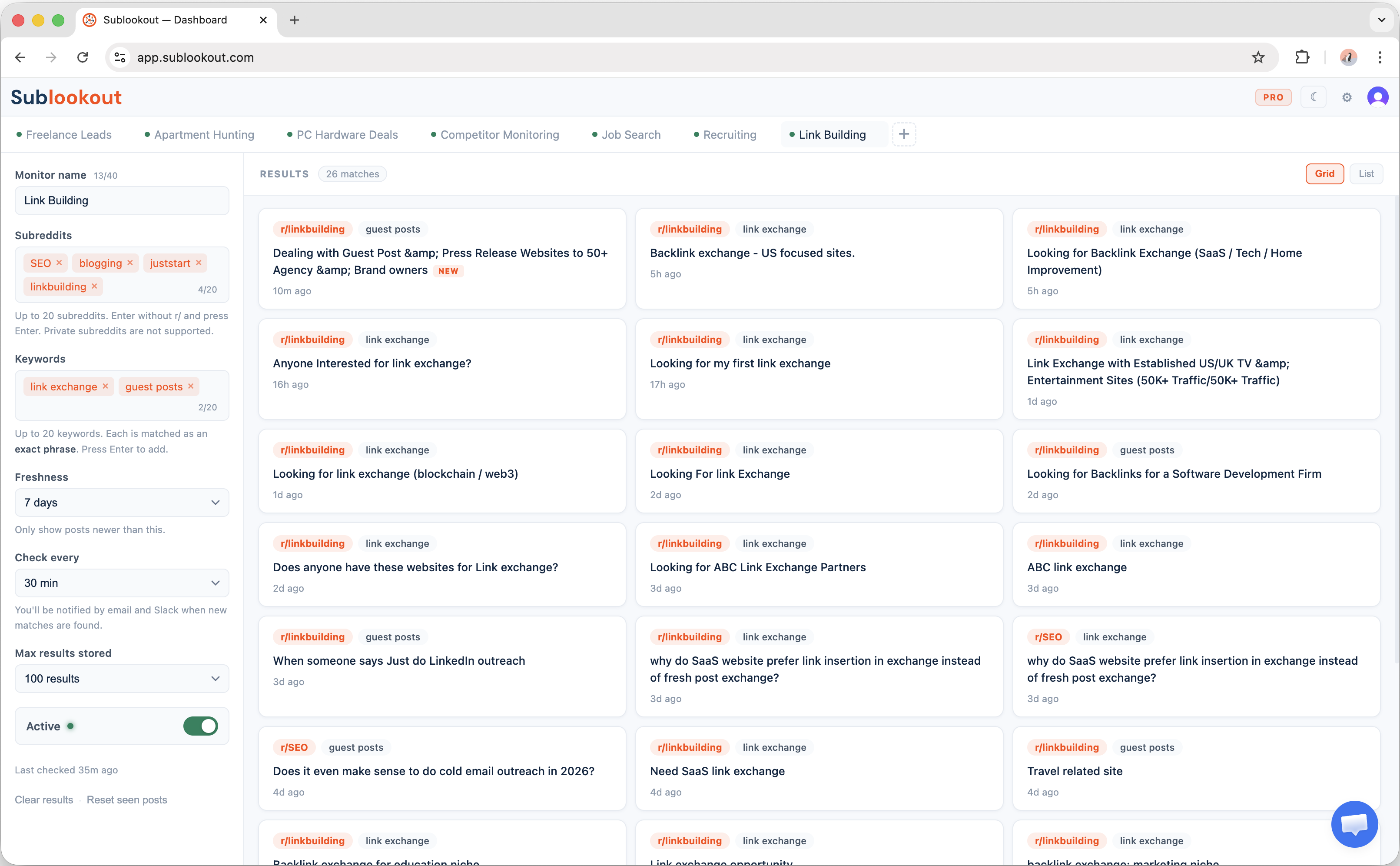The image size is (1400, 866).
Task: Open 'Looking for ABC Link Exchange Partners' post
Action: pos(758,568)
